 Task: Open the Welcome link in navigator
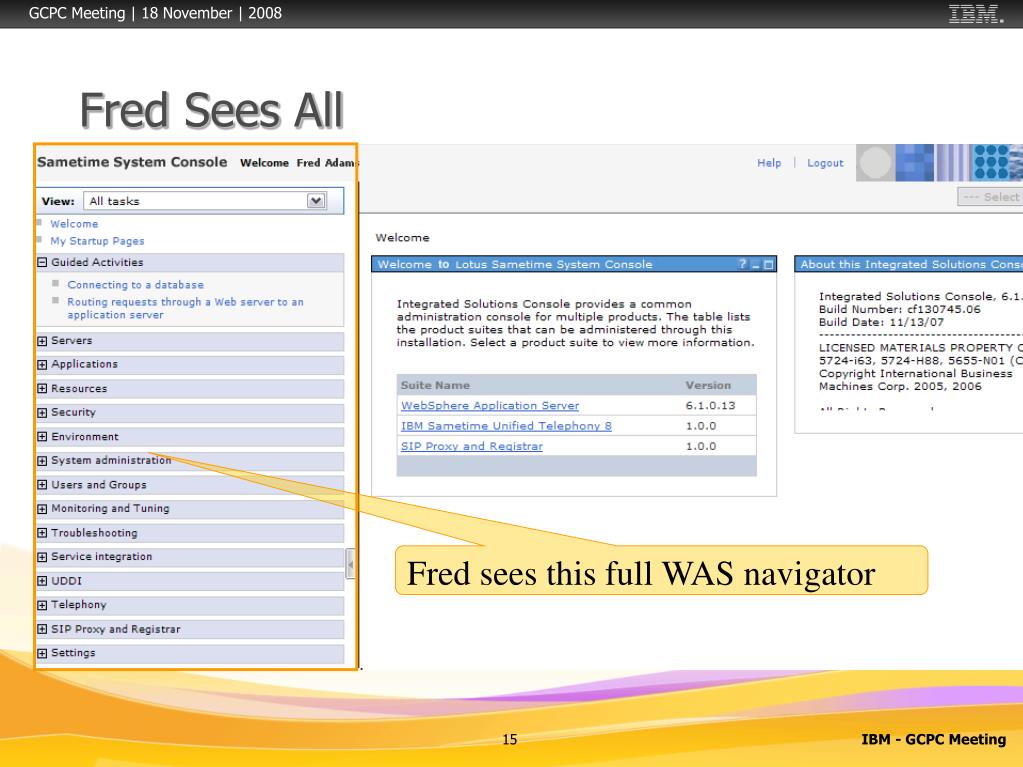74,224
